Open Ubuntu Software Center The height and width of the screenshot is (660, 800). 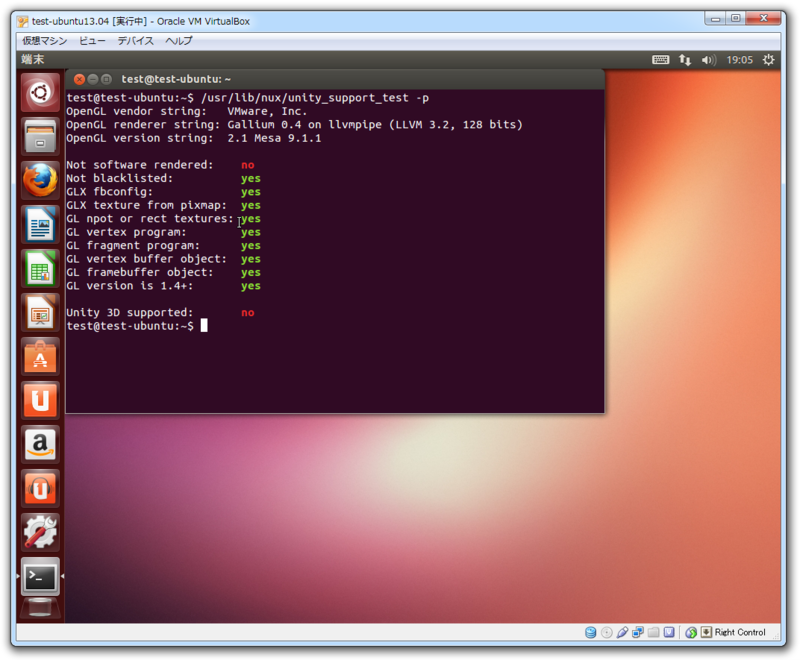pyautogui.click(x=40, y=356)
